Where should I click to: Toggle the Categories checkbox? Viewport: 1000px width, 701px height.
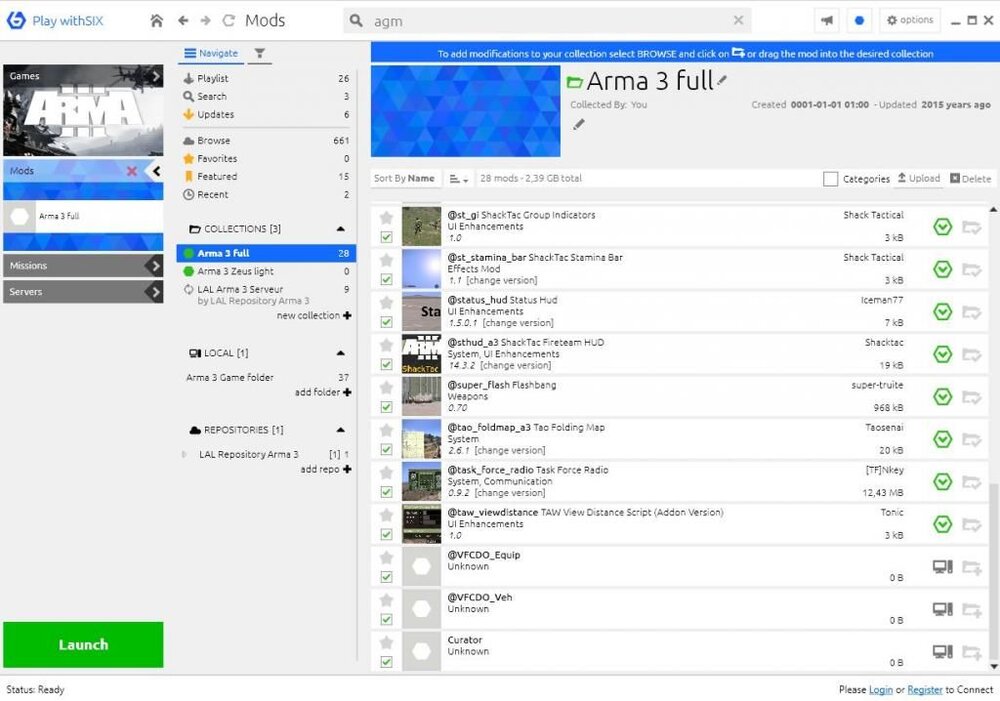[x=830, y=179]
